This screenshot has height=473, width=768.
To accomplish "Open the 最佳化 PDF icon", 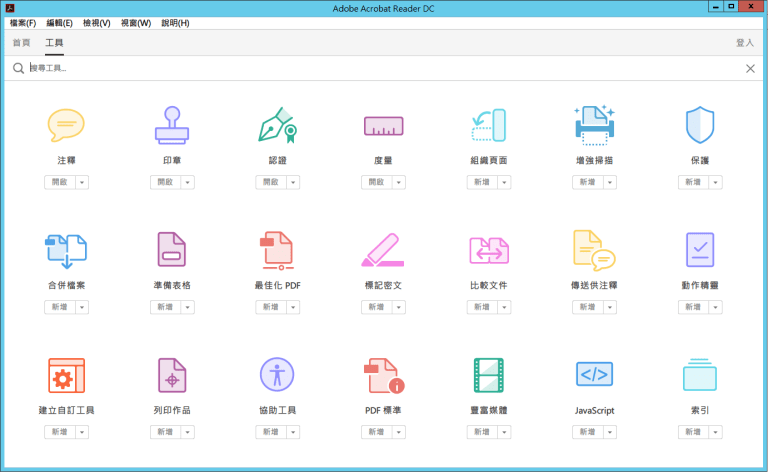I will (278, 250).
